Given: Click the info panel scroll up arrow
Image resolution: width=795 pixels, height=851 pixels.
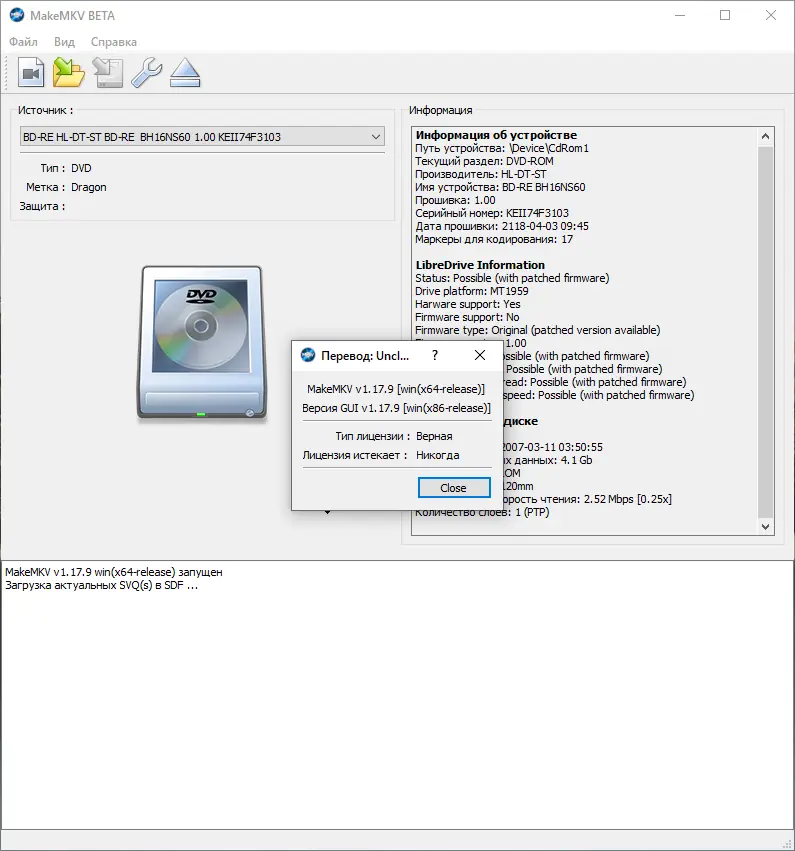Looking at the screenshot, I should click(x=765, y=136).
